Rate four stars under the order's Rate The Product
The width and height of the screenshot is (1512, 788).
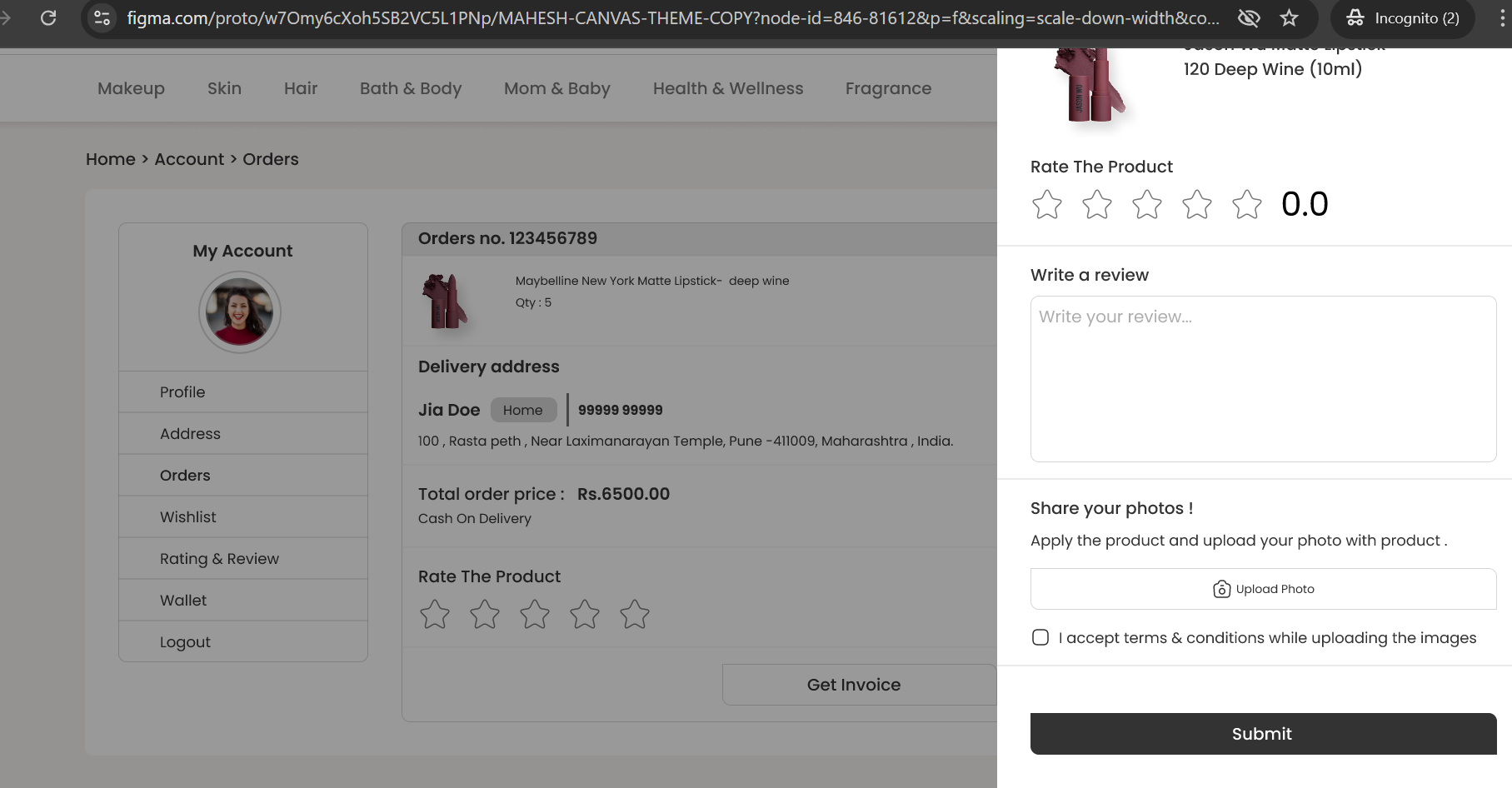tap(585, 614)
